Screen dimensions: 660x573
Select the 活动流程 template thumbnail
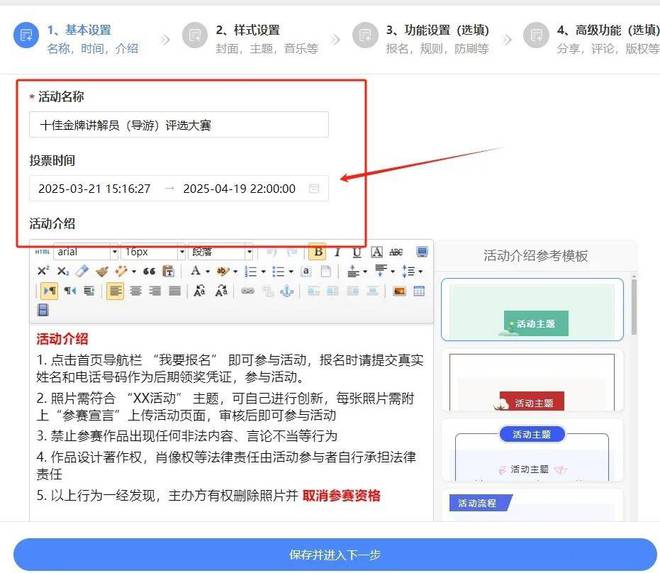coord(532,504)
